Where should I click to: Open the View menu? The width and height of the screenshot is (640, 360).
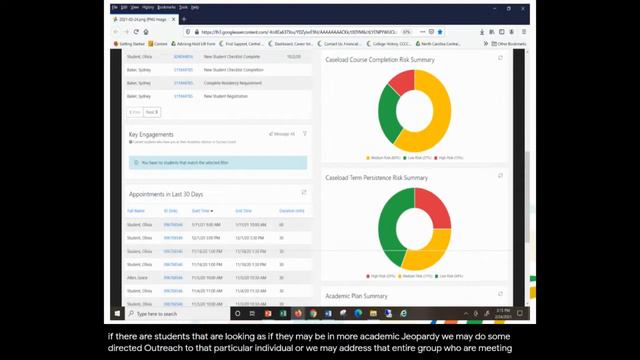click(135, 7)
